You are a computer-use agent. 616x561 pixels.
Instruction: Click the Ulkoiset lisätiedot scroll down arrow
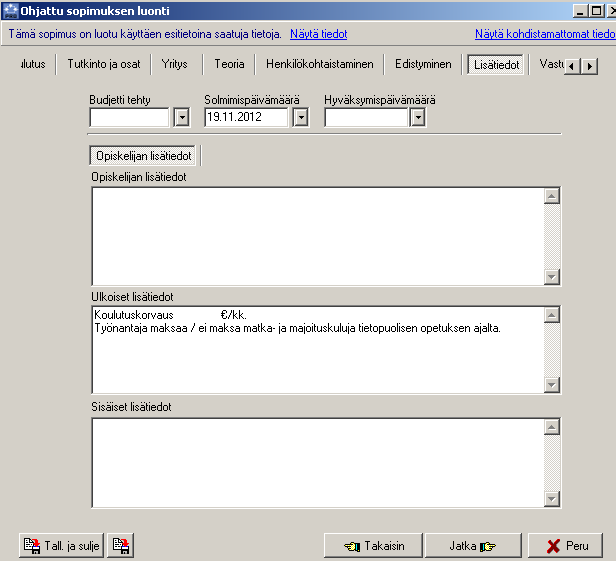[552, 385]
